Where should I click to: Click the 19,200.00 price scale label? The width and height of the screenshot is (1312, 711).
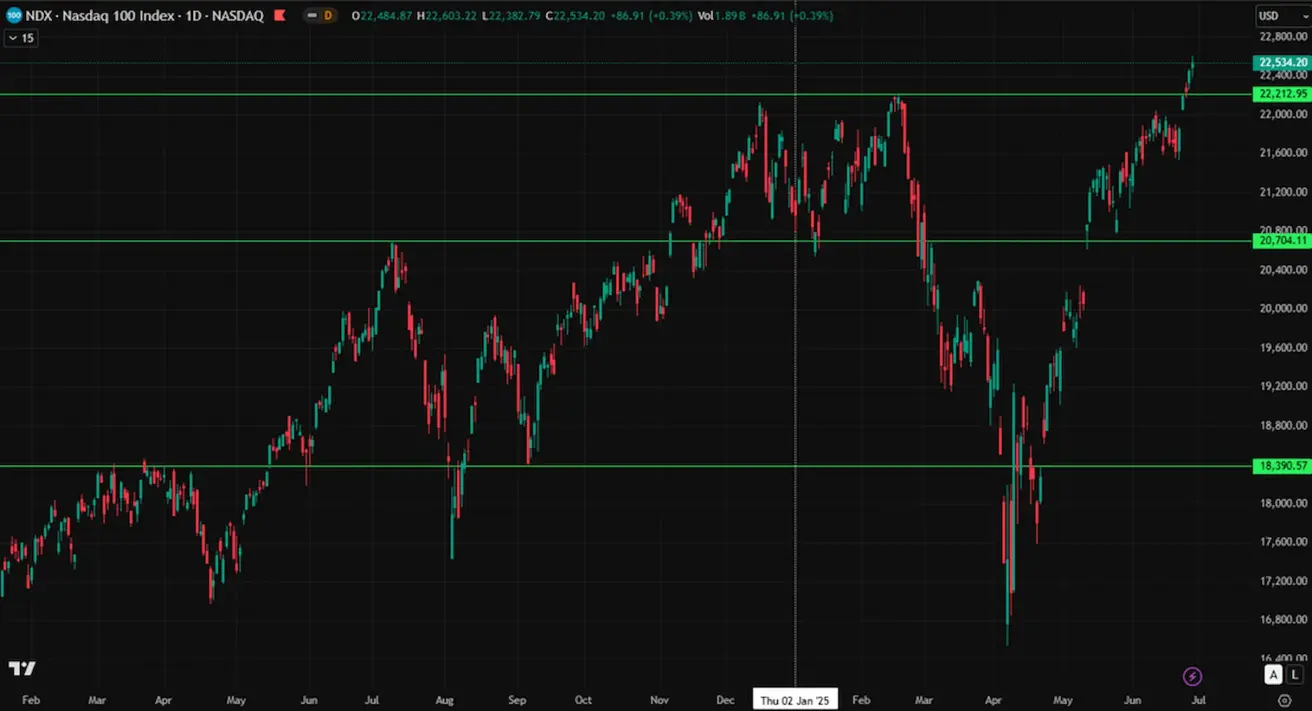coord(1283,386)
